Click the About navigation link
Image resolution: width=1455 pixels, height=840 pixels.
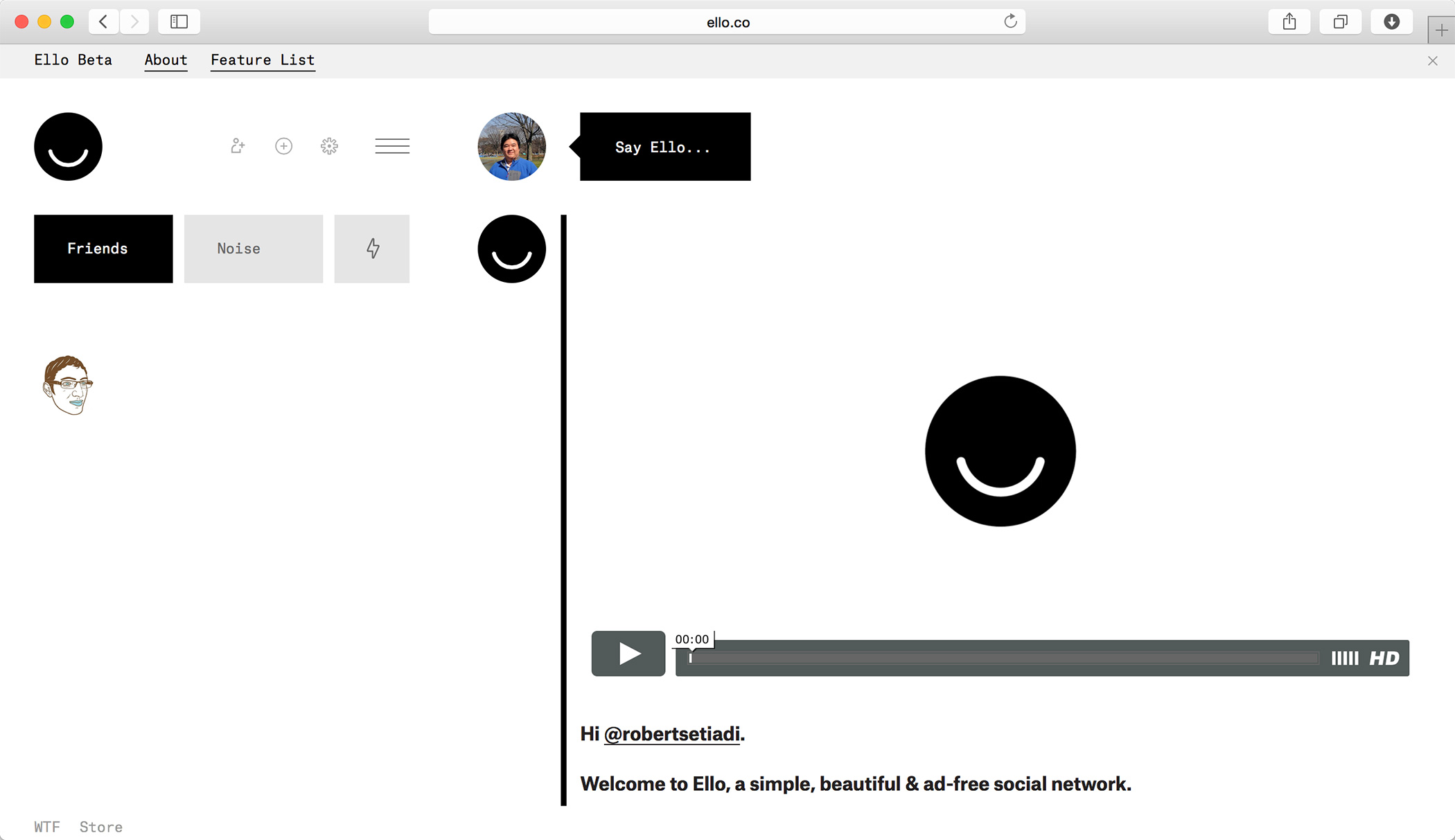pos(164,60)
